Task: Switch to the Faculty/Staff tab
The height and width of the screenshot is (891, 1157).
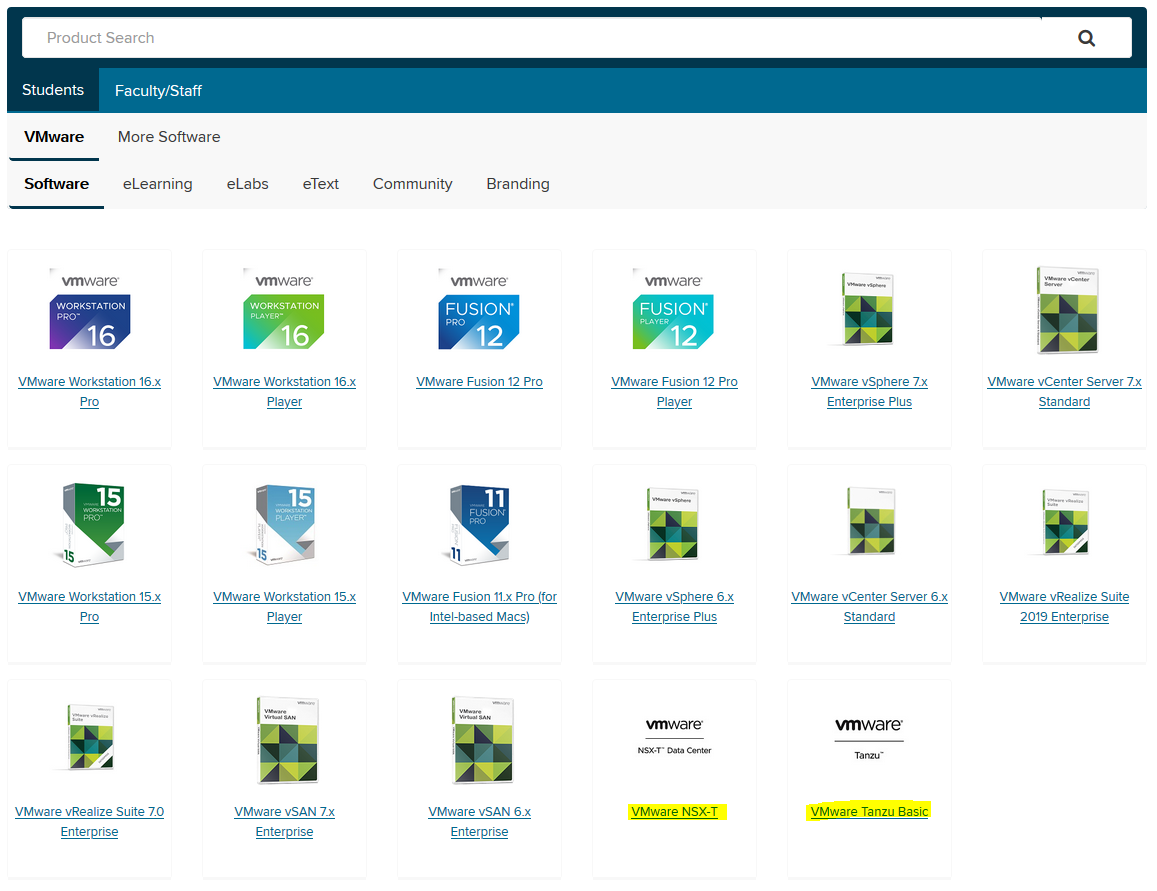Action: pyautogui.click(x=158, y=90)
